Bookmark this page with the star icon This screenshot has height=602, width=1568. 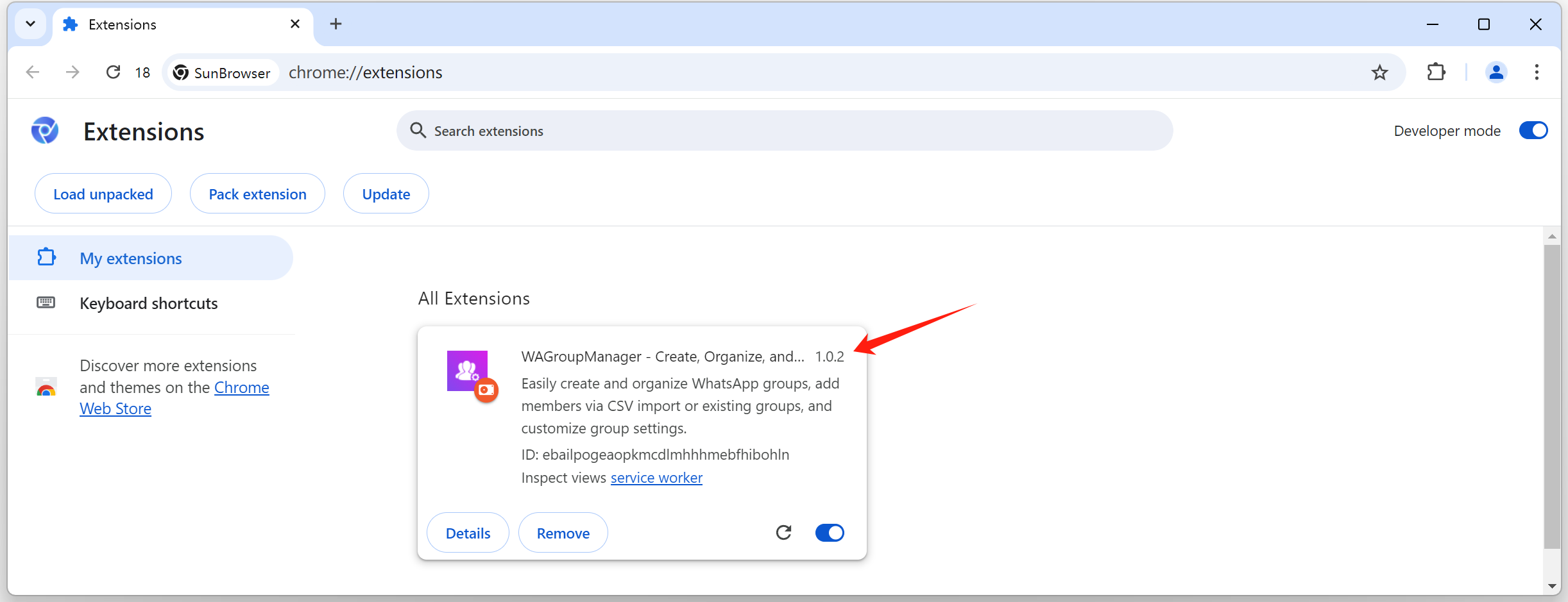point(1379,72)
